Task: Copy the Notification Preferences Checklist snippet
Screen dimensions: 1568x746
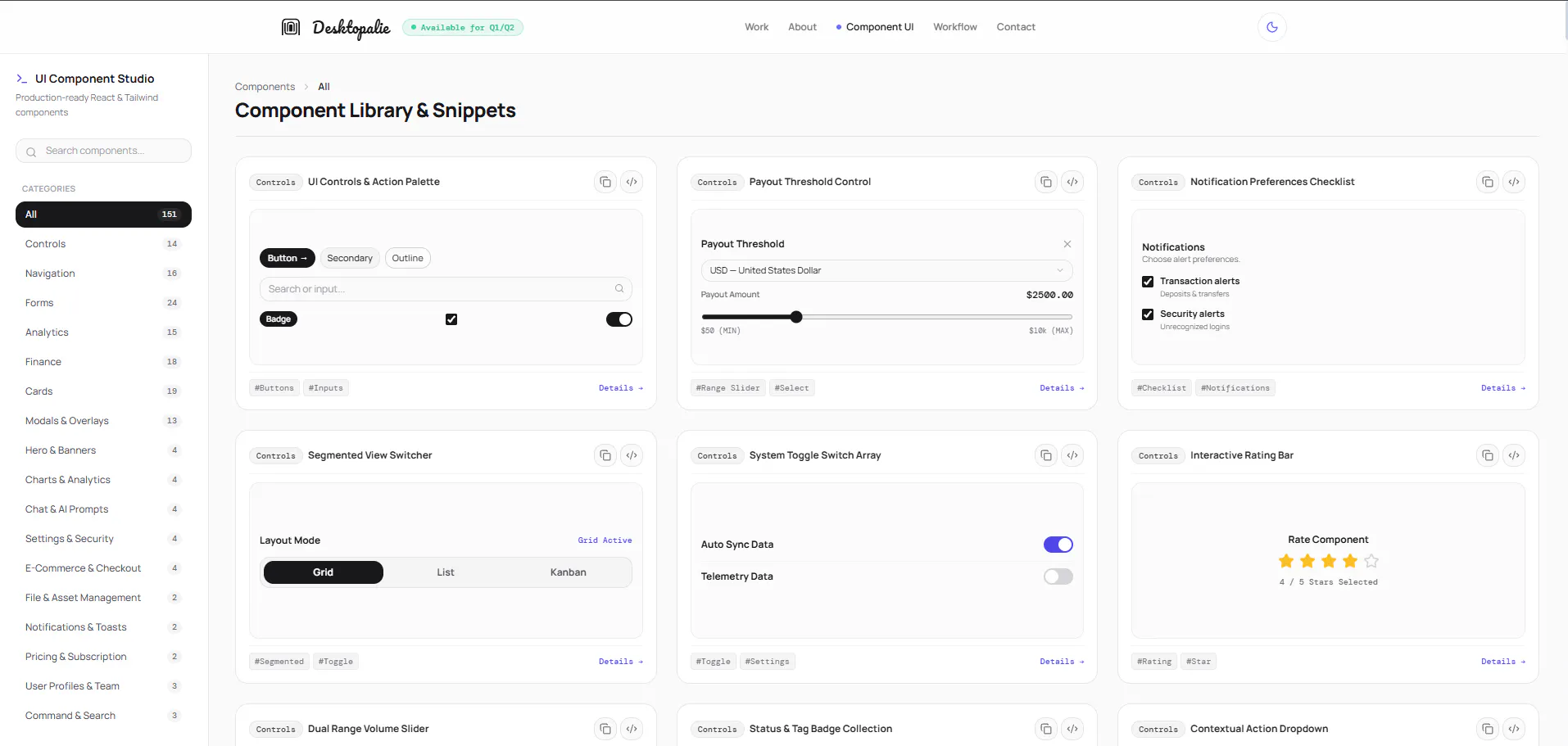Action: point(1488,182)
